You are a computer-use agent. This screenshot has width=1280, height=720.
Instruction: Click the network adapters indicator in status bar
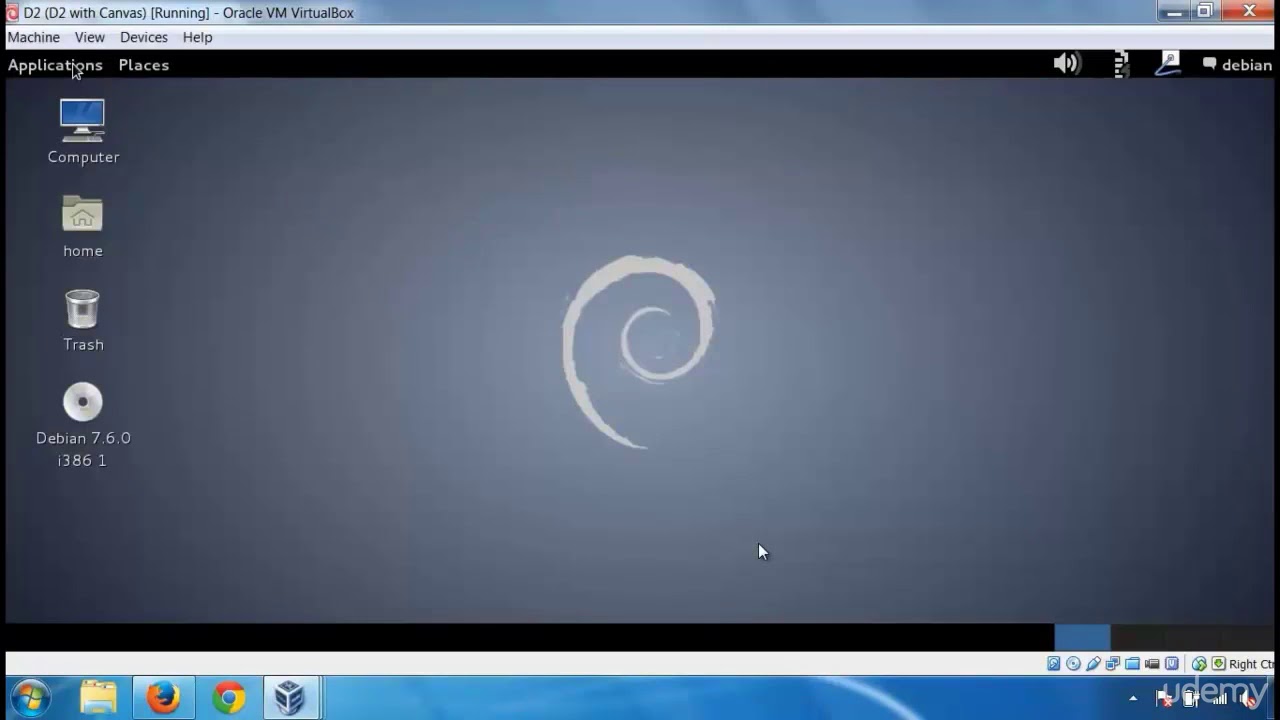(1112, 663)
